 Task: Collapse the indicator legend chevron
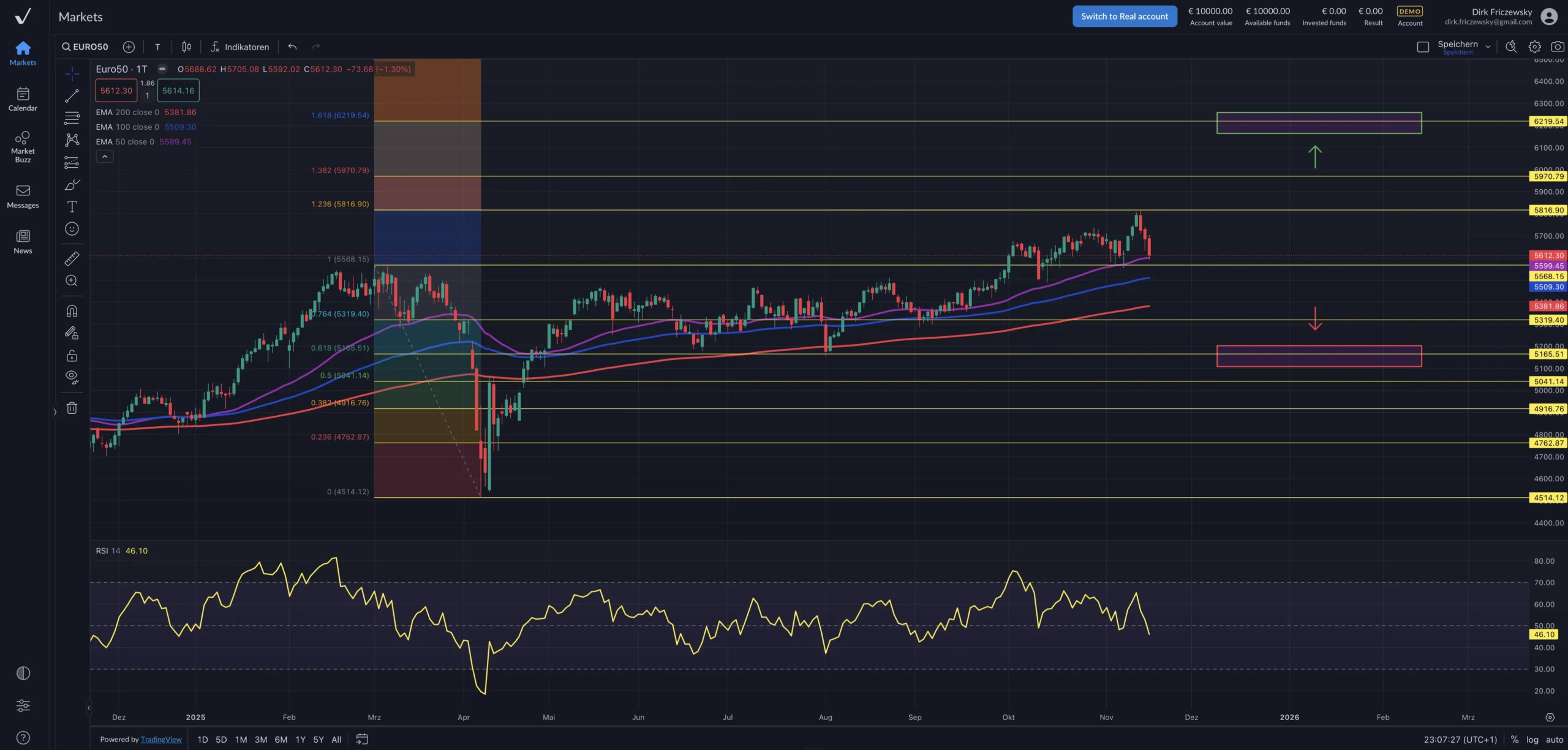[x=105, y=157]
